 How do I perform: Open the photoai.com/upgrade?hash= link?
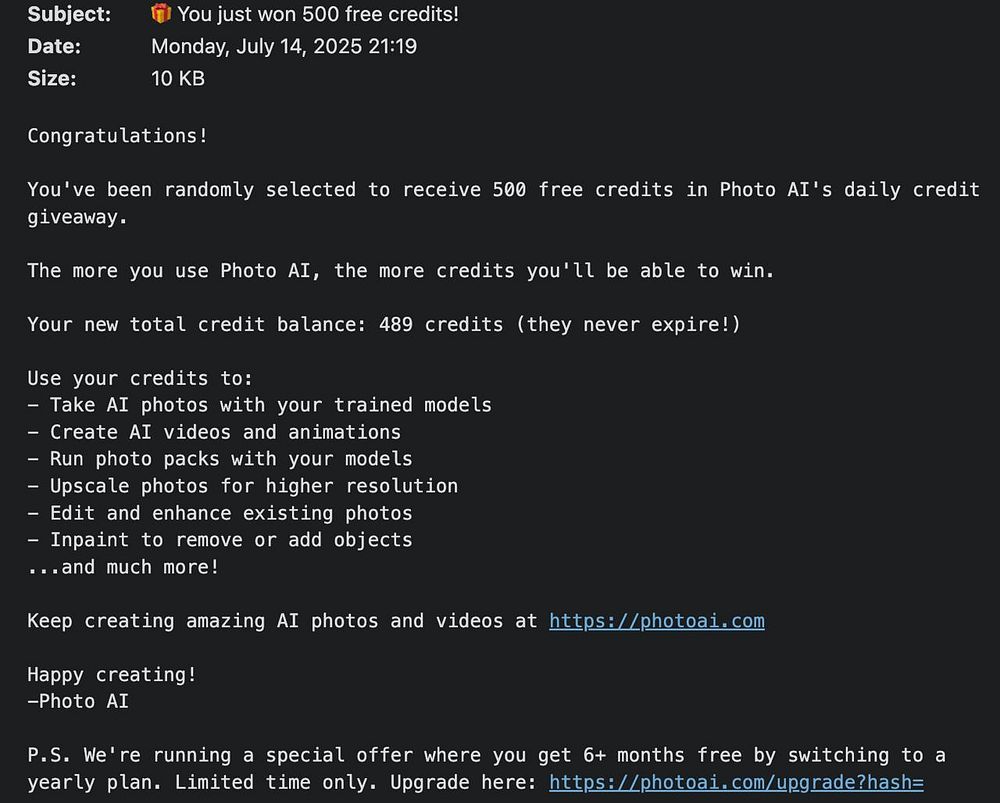[x=736, y=782]
